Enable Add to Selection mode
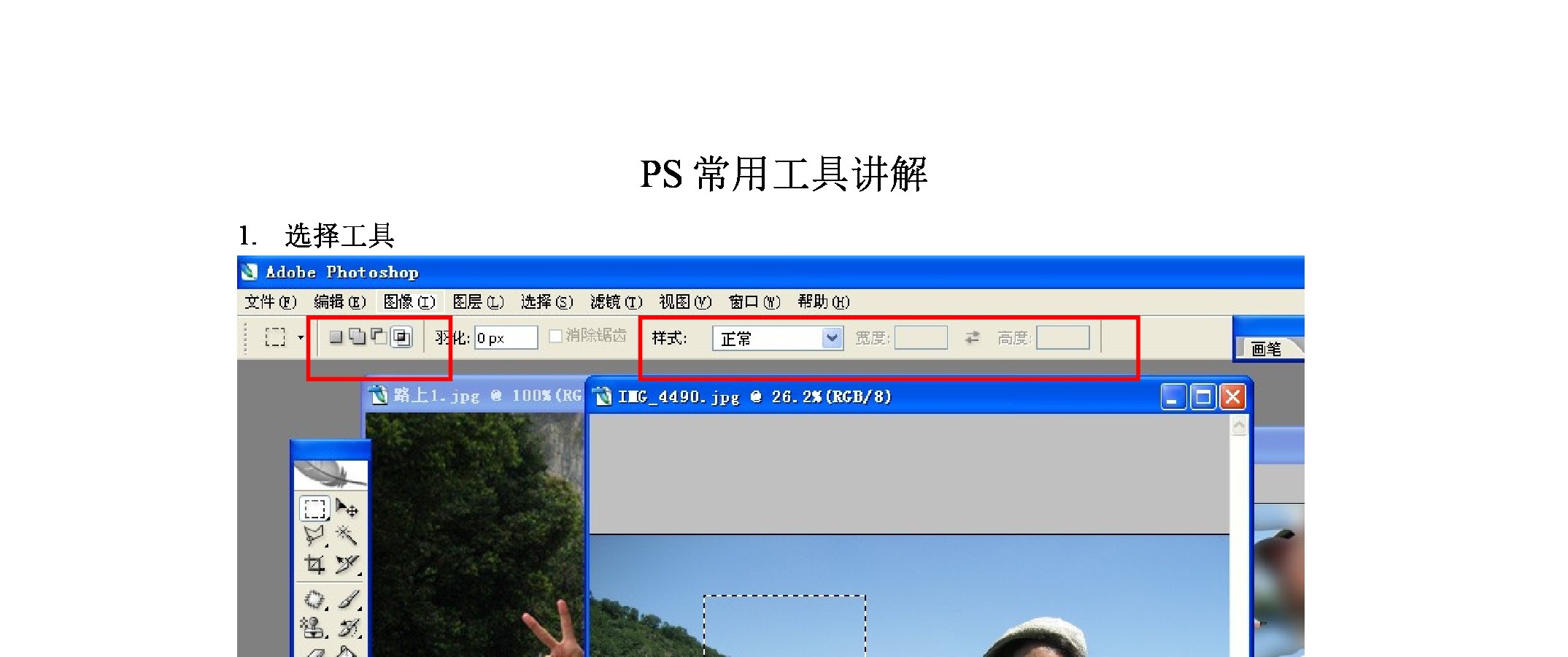This screenshot has height=657, width=1568. pos(358,337)
